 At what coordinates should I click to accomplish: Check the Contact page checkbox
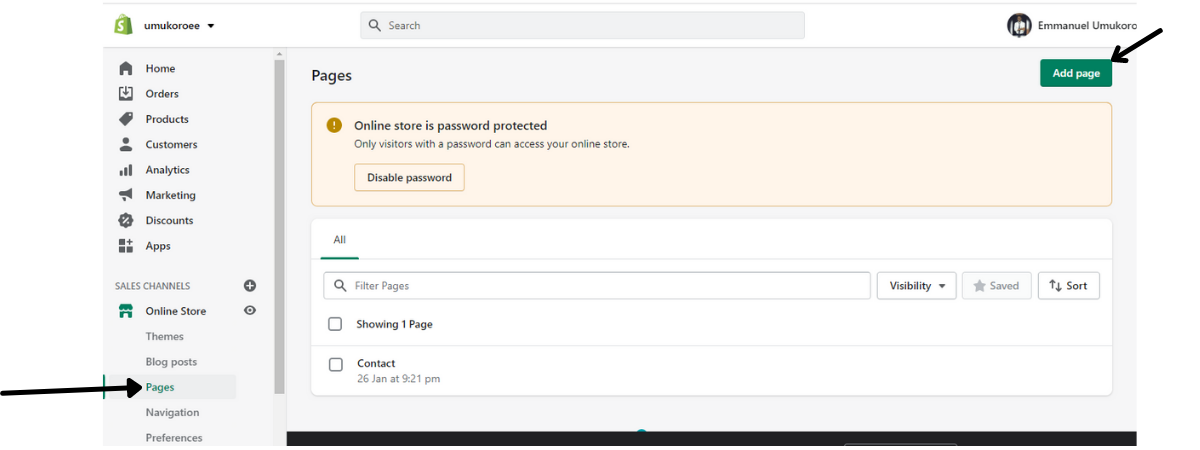tap(336, 364)
